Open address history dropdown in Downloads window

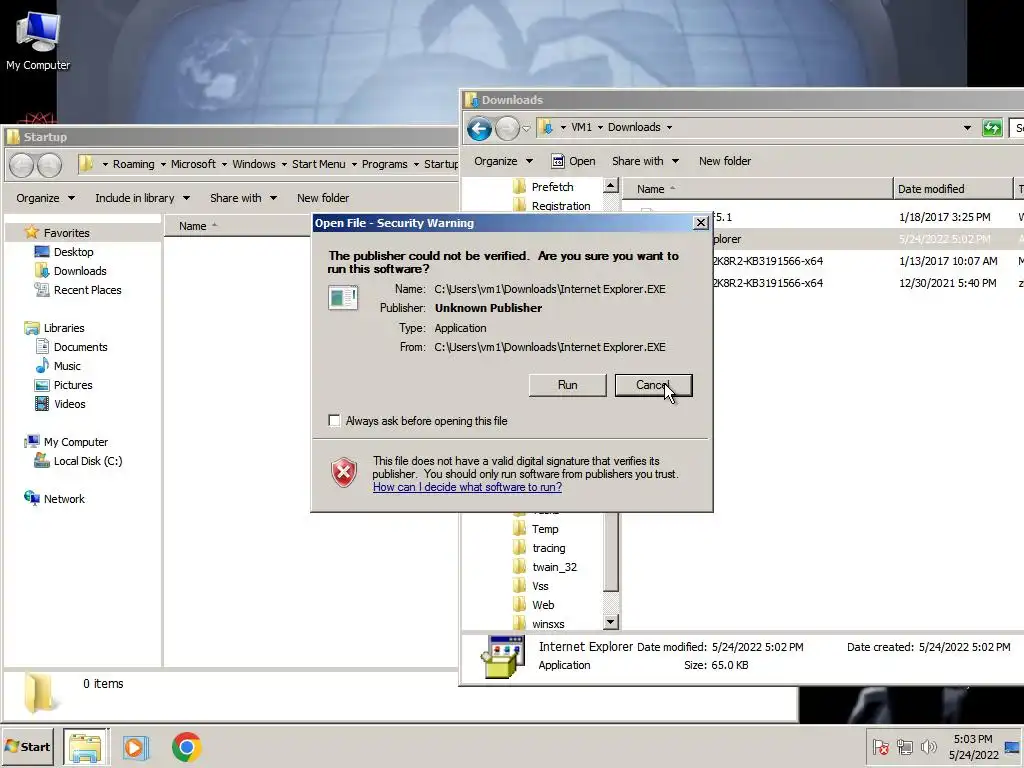(967, 128)
